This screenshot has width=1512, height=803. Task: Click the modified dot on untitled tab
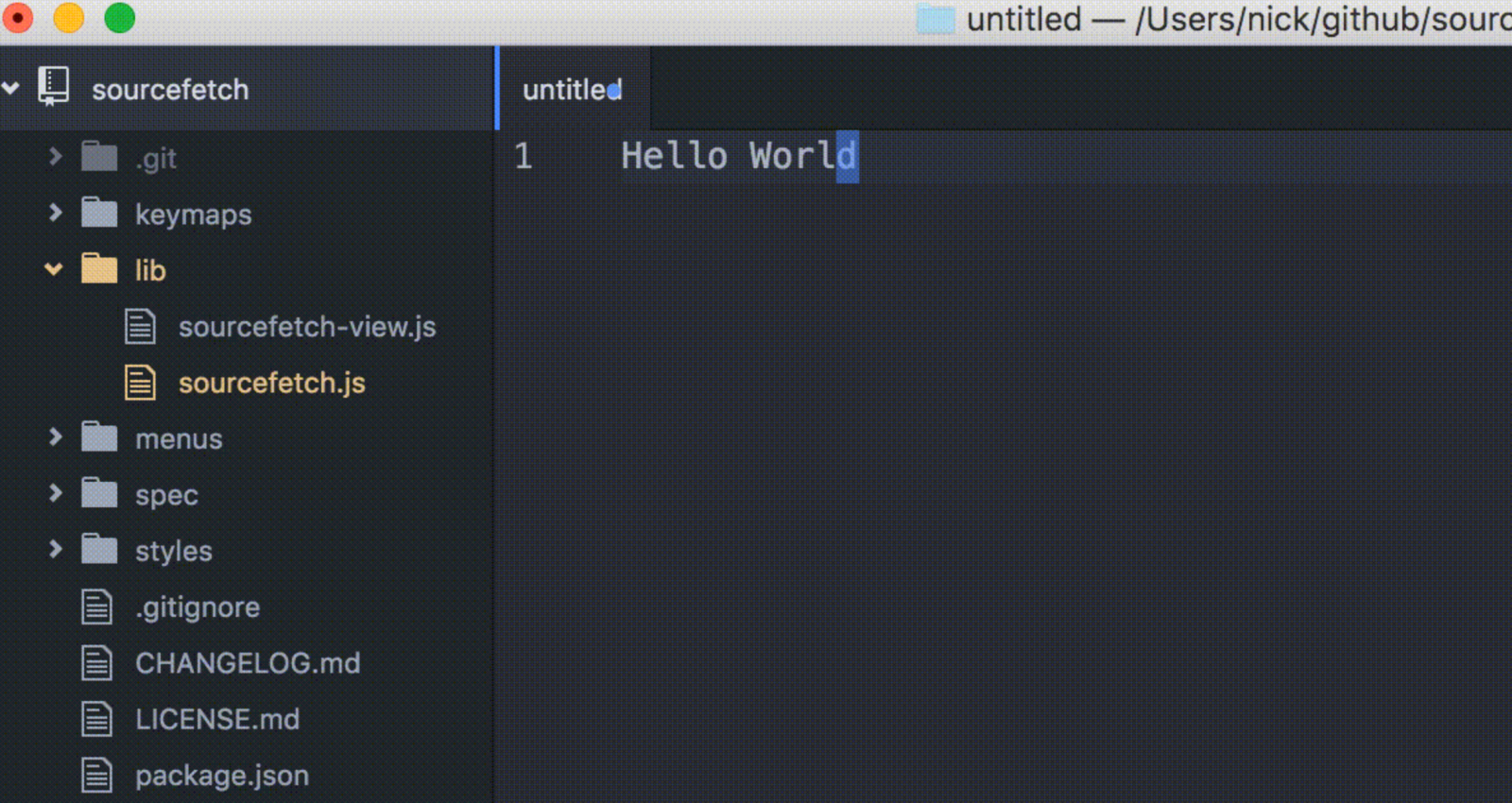[614, 91]
